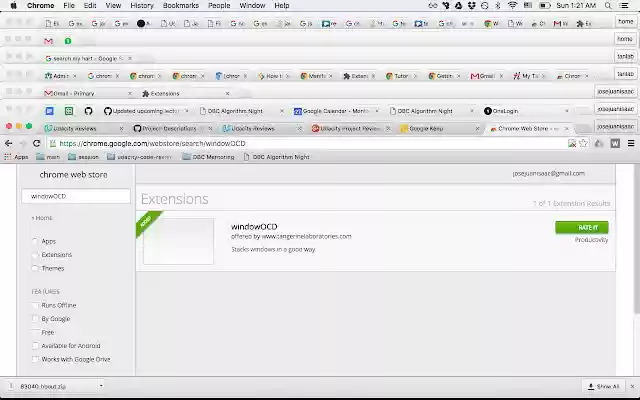Open the josejuanisaac@gmail.com account link

(548, 173)
